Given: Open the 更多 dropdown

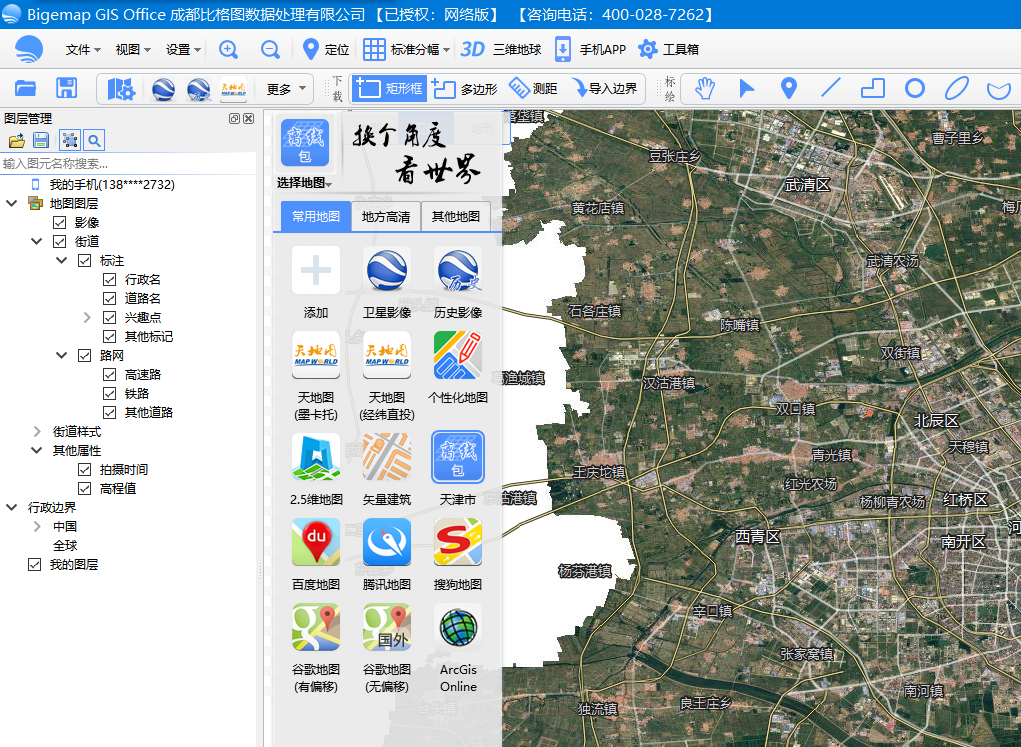Looking at the screenshot, I should point(286,89).
